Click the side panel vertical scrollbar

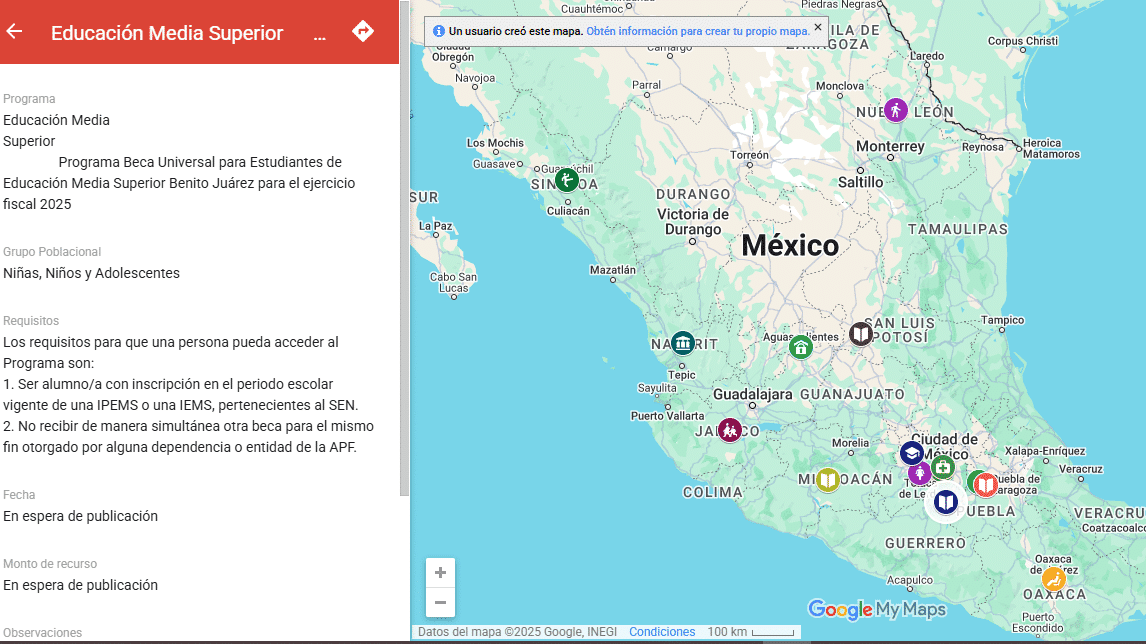[404, 250]
